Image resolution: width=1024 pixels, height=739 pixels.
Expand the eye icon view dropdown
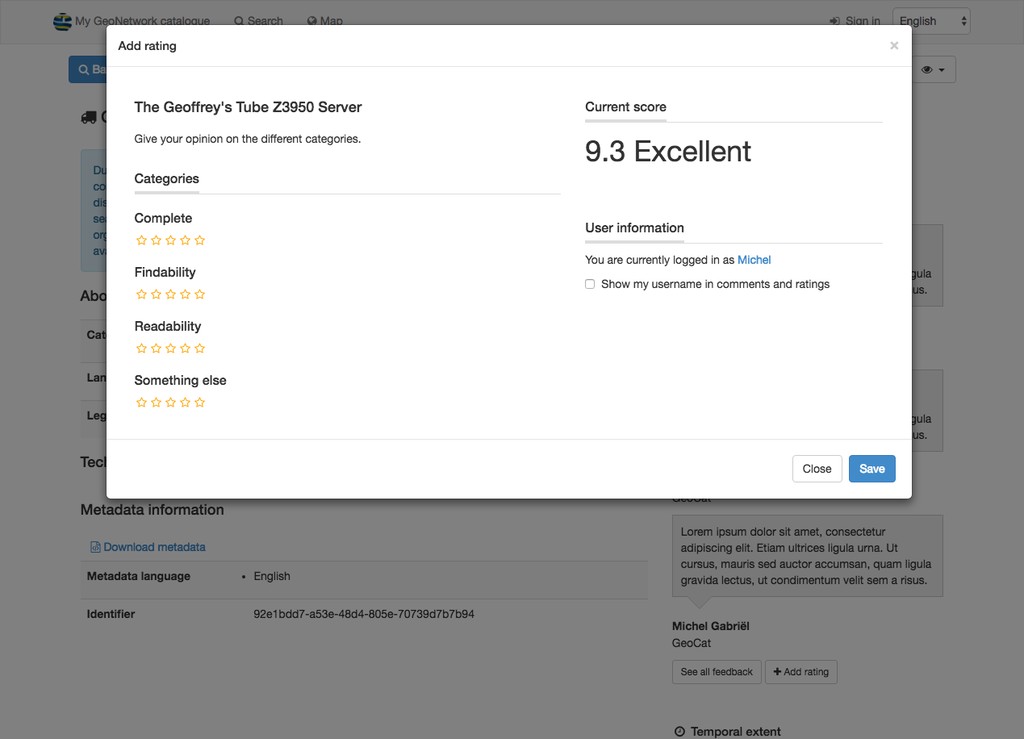tap(933, 70)
